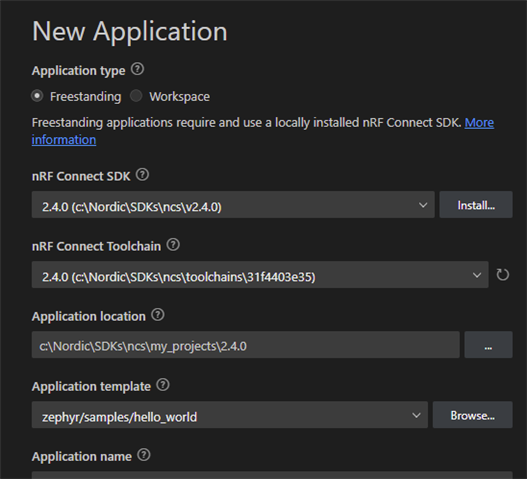Viewport: 527px width, 479px height.
Task: Open help icon beside nRF Connect SDK
Action: click(x=142, y=175)
